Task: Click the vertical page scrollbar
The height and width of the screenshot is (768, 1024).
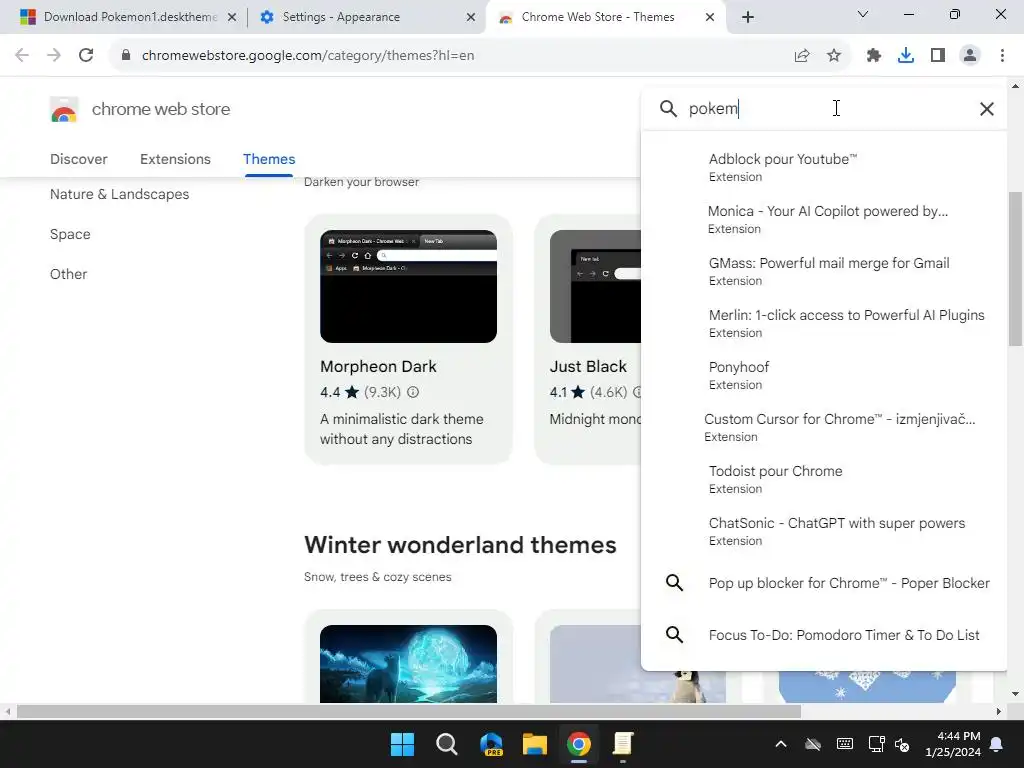Action: [x=1015, y=268]
